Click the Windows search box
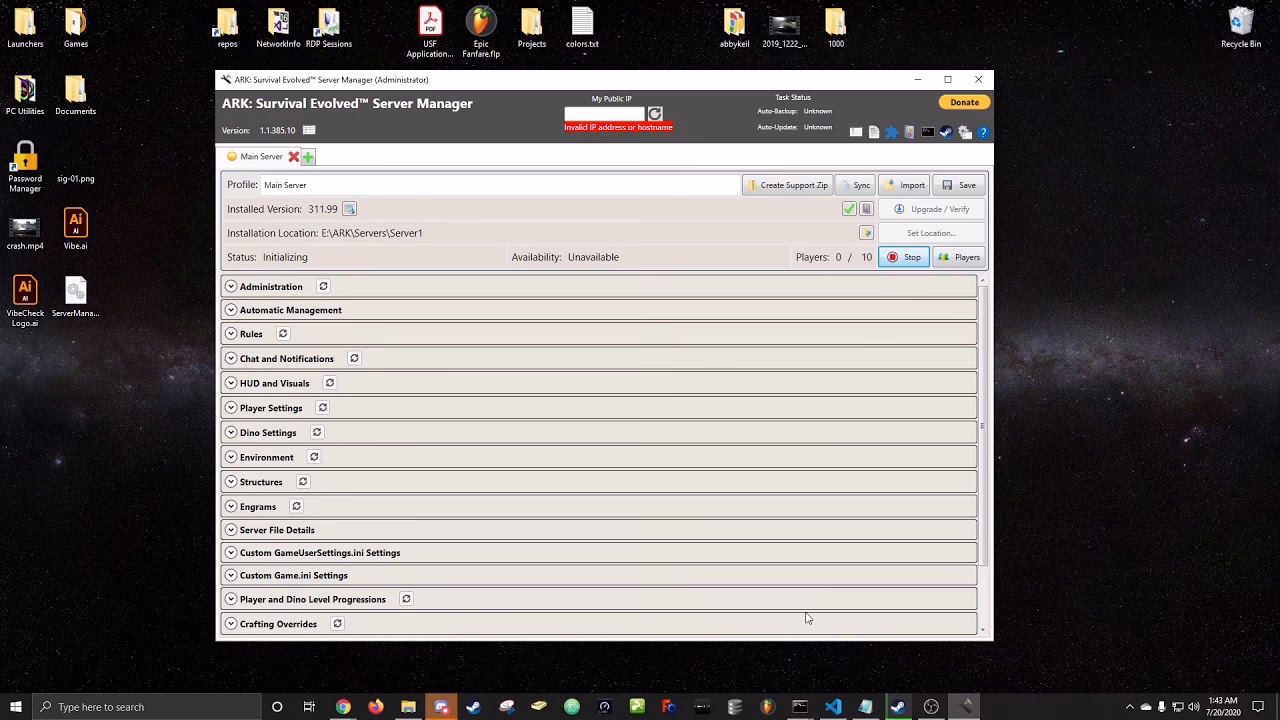The image size is (1280, 720). pos(146,707)
